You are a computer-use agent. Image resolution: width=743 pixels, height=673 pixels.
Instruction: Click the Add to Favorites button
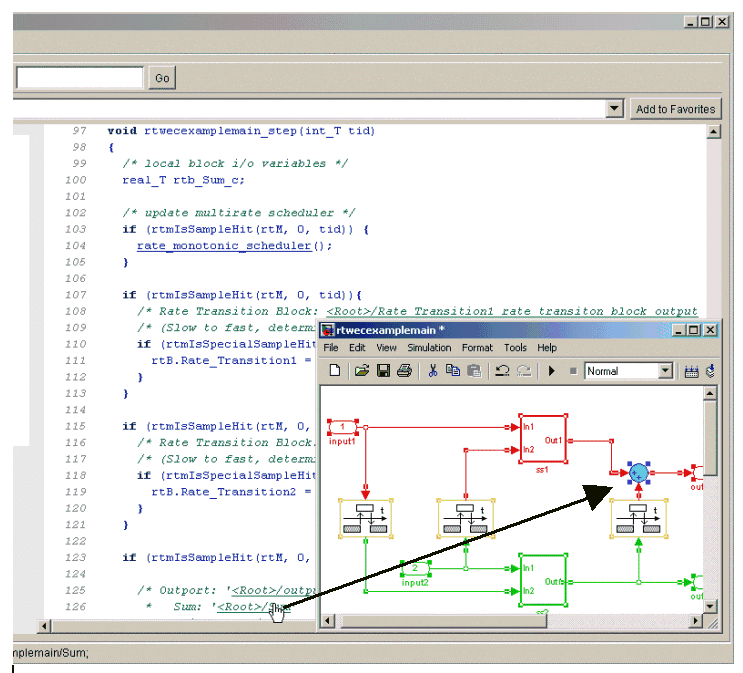675,109
